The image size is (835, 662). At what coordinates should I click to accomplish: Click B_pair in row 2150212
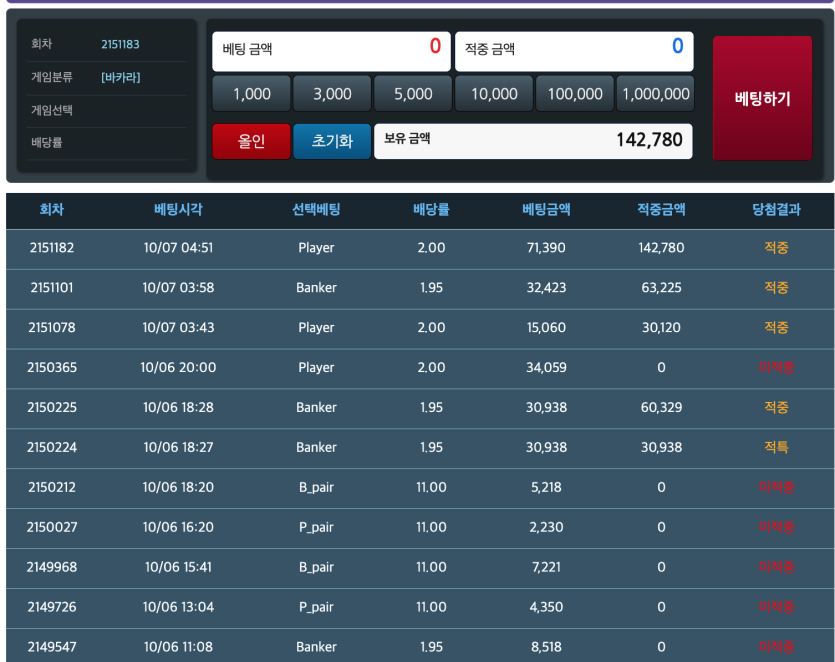316,487
